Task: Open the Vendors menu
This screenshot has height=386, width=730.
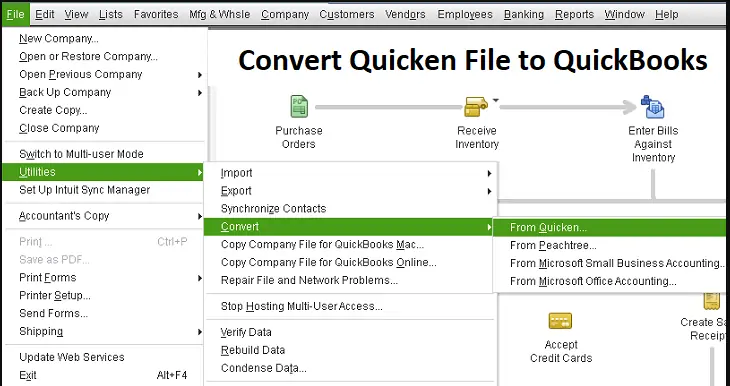Action: pyautogui.click(x=405, y=14)
